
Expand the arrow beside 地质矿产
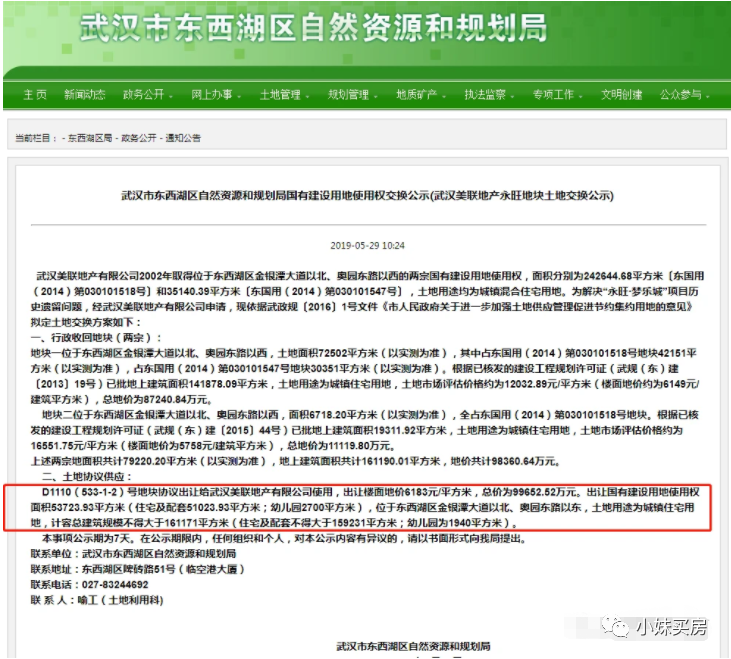(x=444, y=96)
